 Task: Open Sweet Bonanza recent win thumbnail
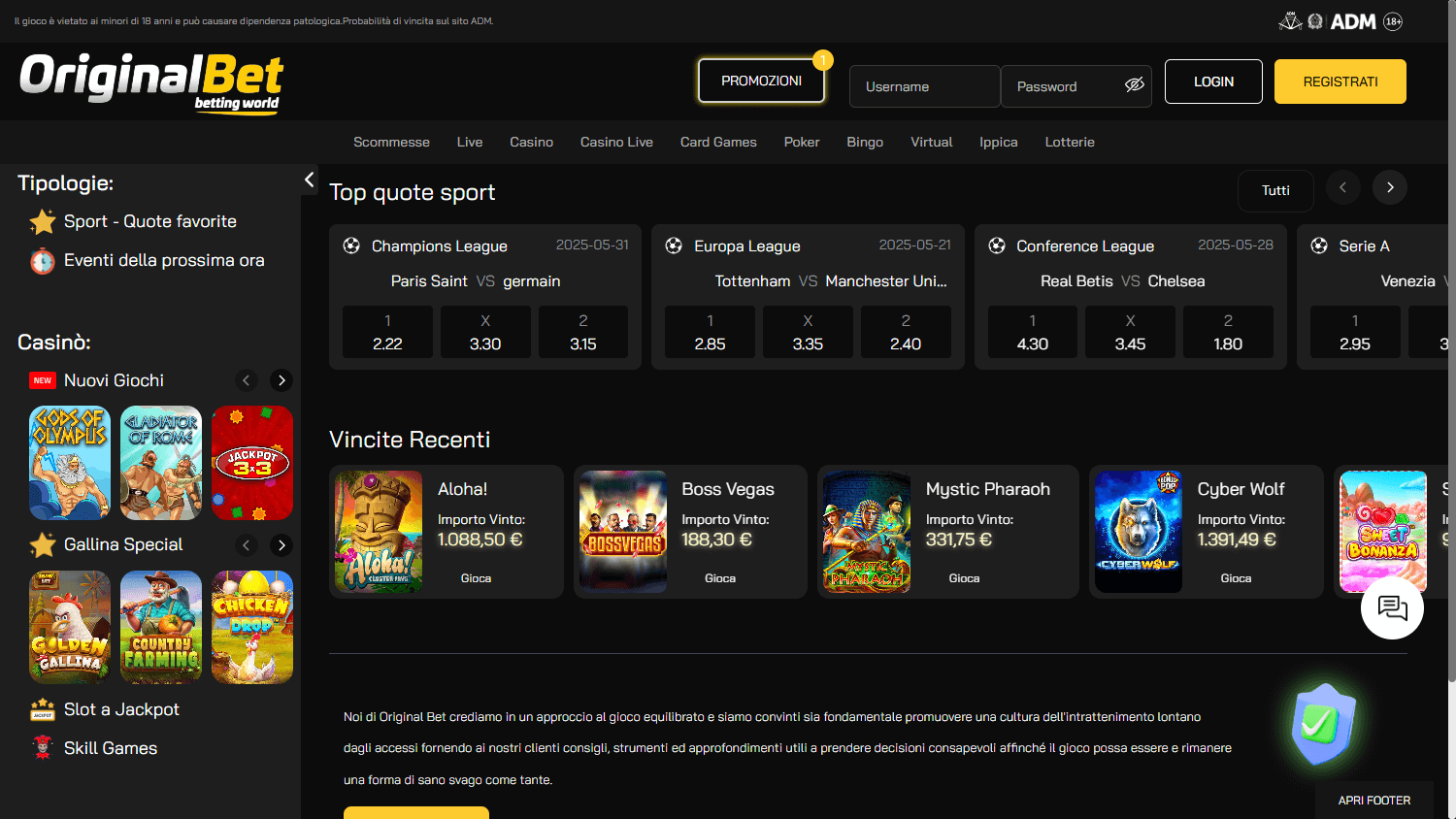1383,532
